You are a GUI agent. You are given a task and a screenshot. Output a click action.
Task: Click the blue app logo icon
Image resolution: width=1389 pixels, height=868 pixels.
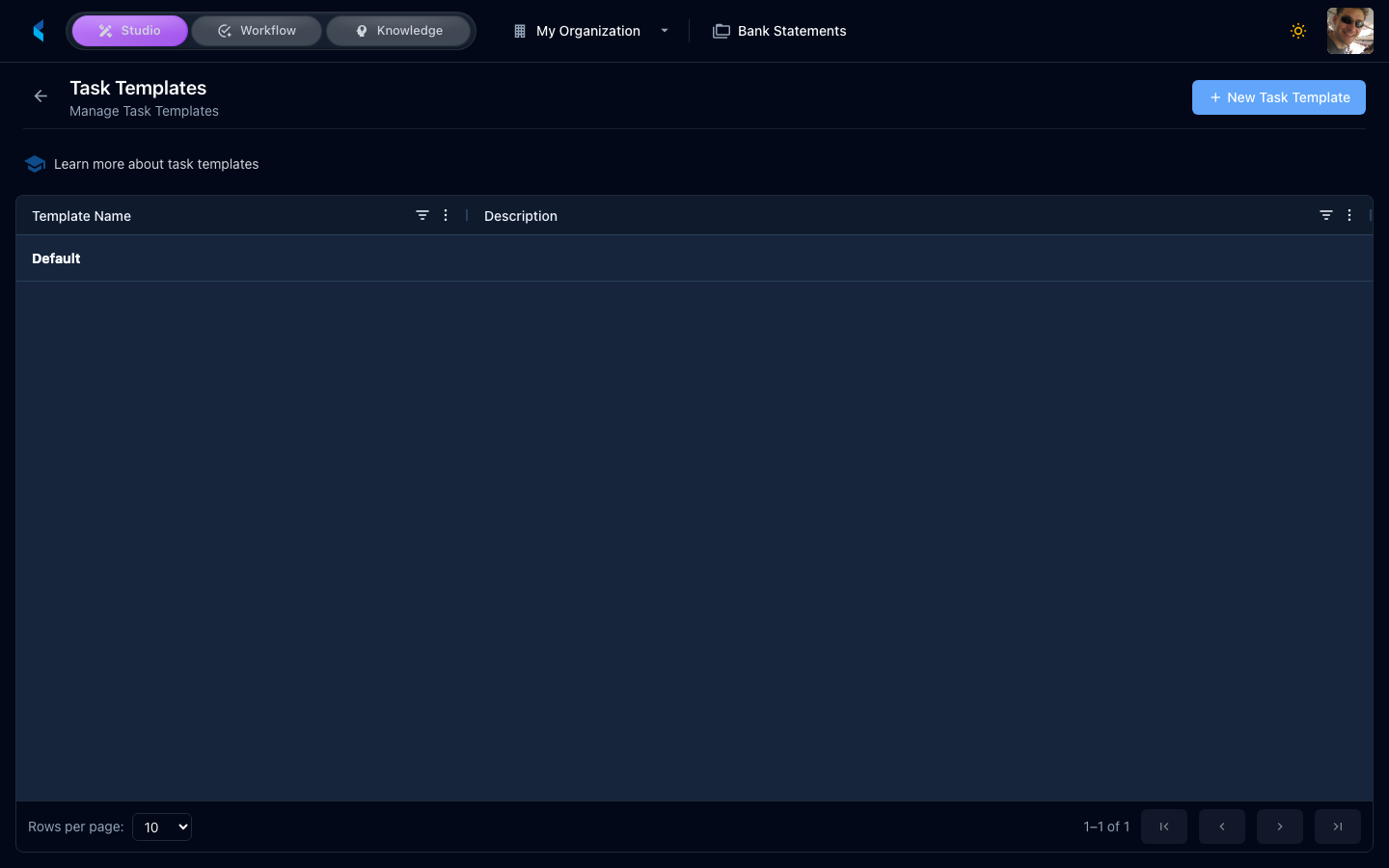tap(39, 31)
